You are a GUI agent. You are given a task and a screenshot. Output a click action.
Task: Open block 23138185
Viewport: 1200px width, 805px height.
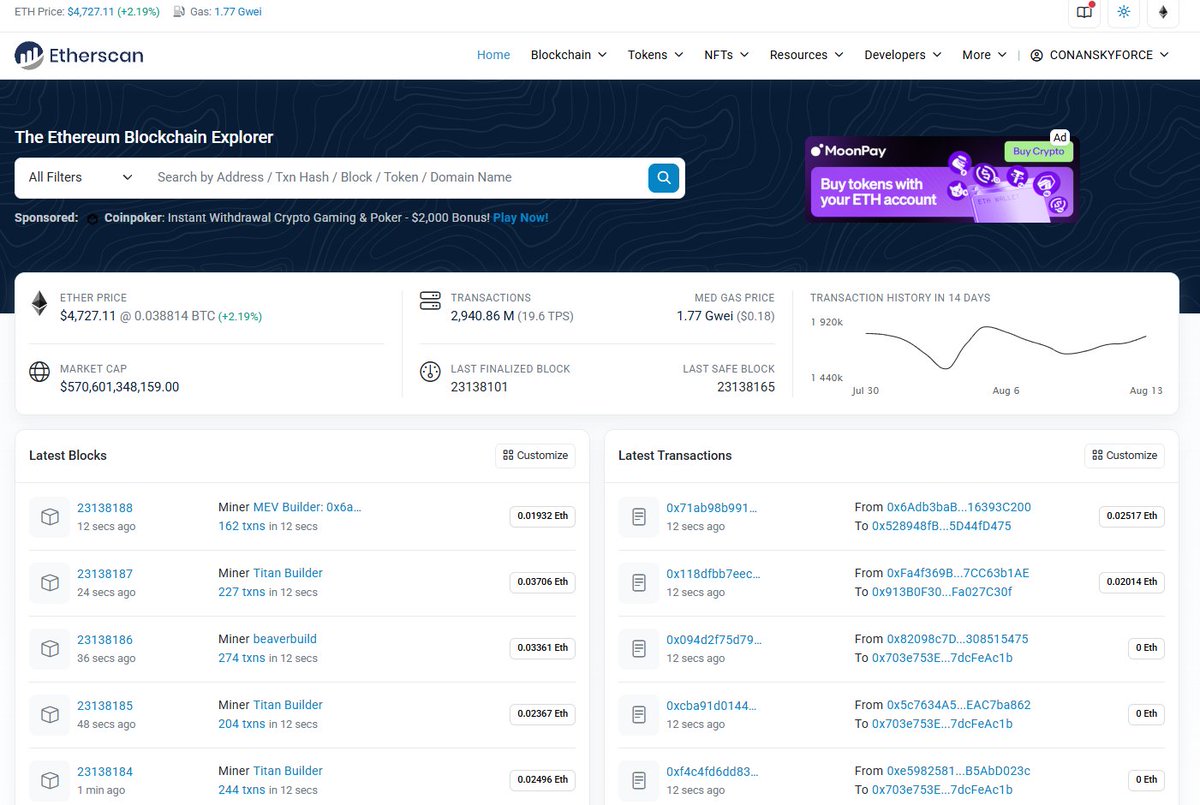tap(105, 706)
